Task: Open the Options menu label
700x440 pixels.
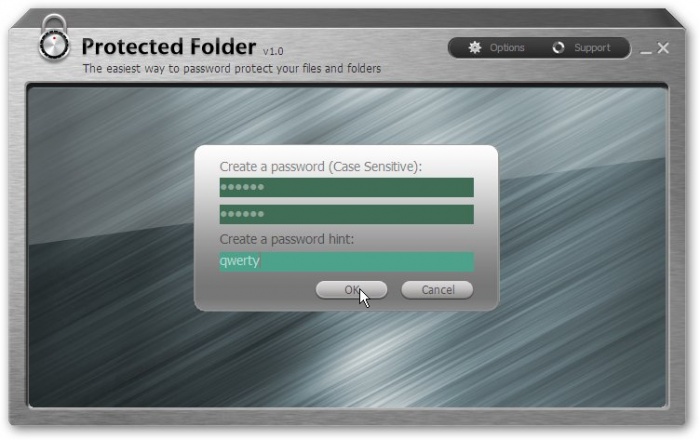Action: (x=507, y=48)
